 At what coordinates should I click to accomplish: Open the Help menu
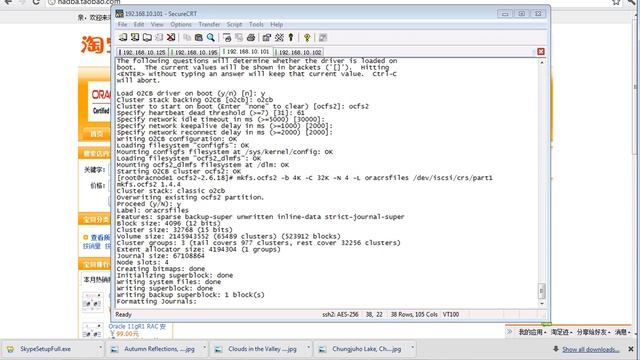click(x=276, y=24)
